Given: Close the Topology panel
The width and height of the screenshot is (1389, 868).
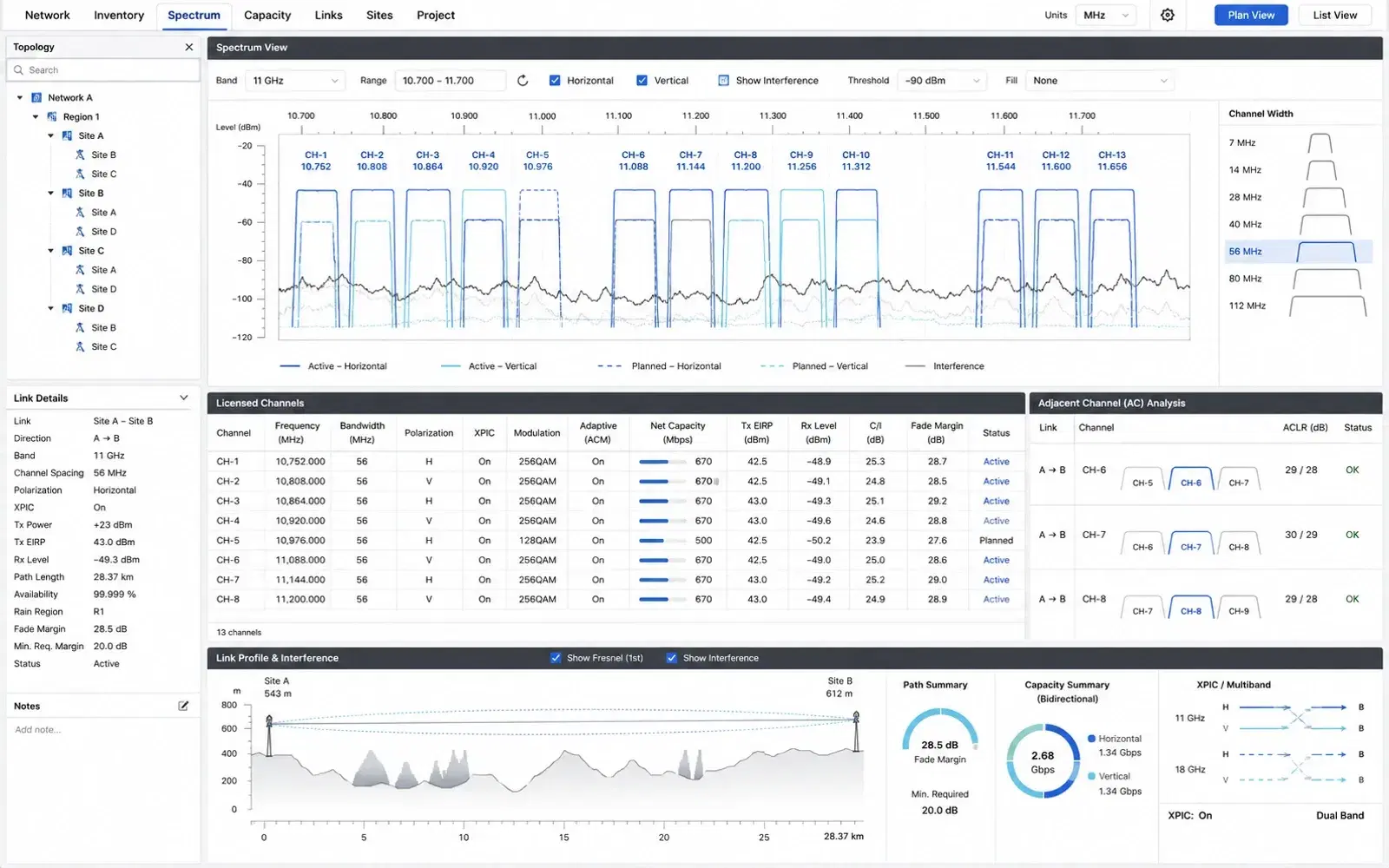Looking at the screenshot, I should pyautogui.click(x=189, y=47).
